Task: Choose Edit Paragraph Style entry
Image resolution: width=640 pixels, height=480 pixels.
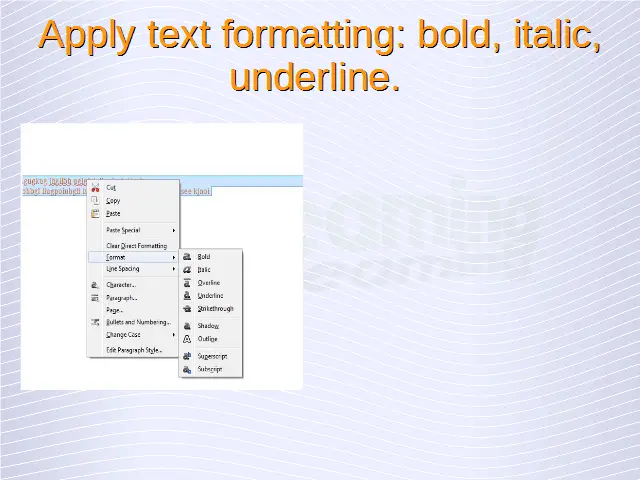Action: point(134,351)
